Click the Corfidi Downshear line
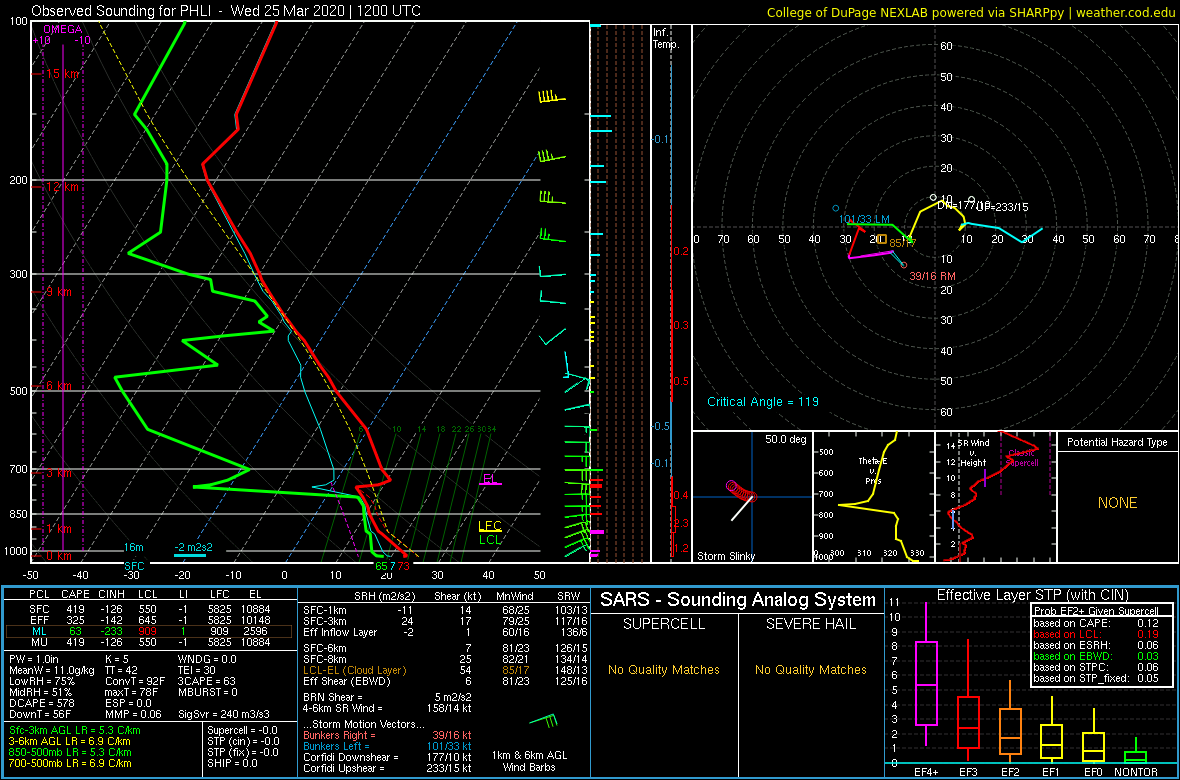Image resolution: width=1180 pixels, height=780 pixels. coord(387,757)
